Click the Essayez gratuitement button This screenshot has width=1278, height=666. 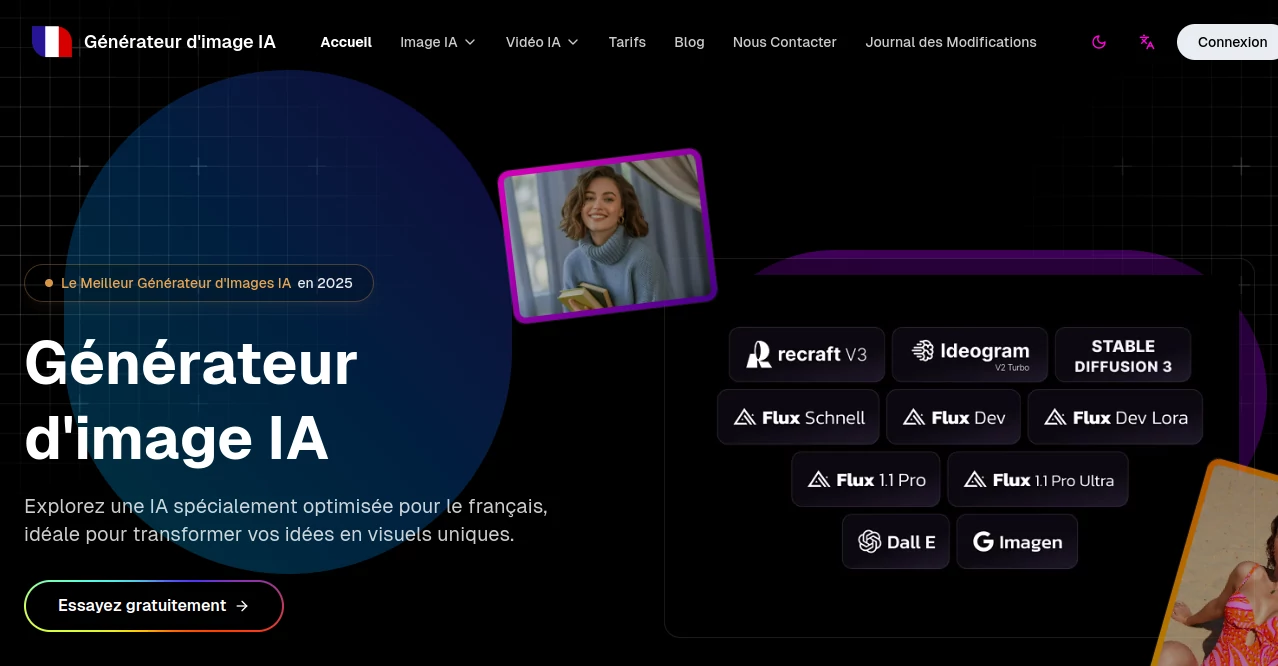click(x=153, y=605)
